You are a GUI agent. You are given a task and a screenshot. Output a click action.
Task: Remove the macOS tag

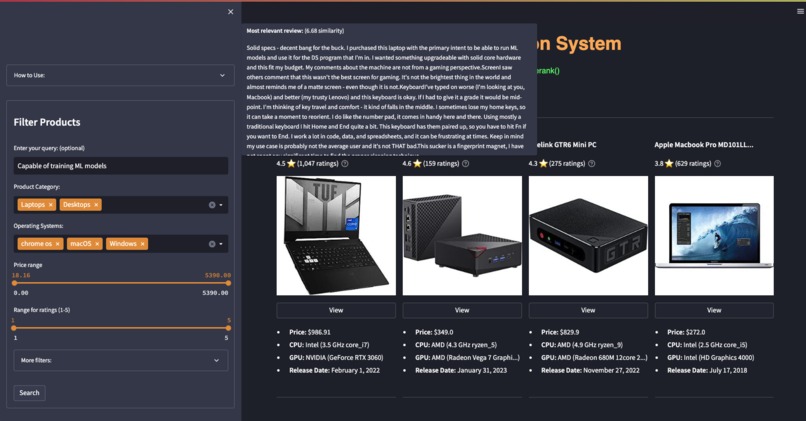click(x=97, y=244)
